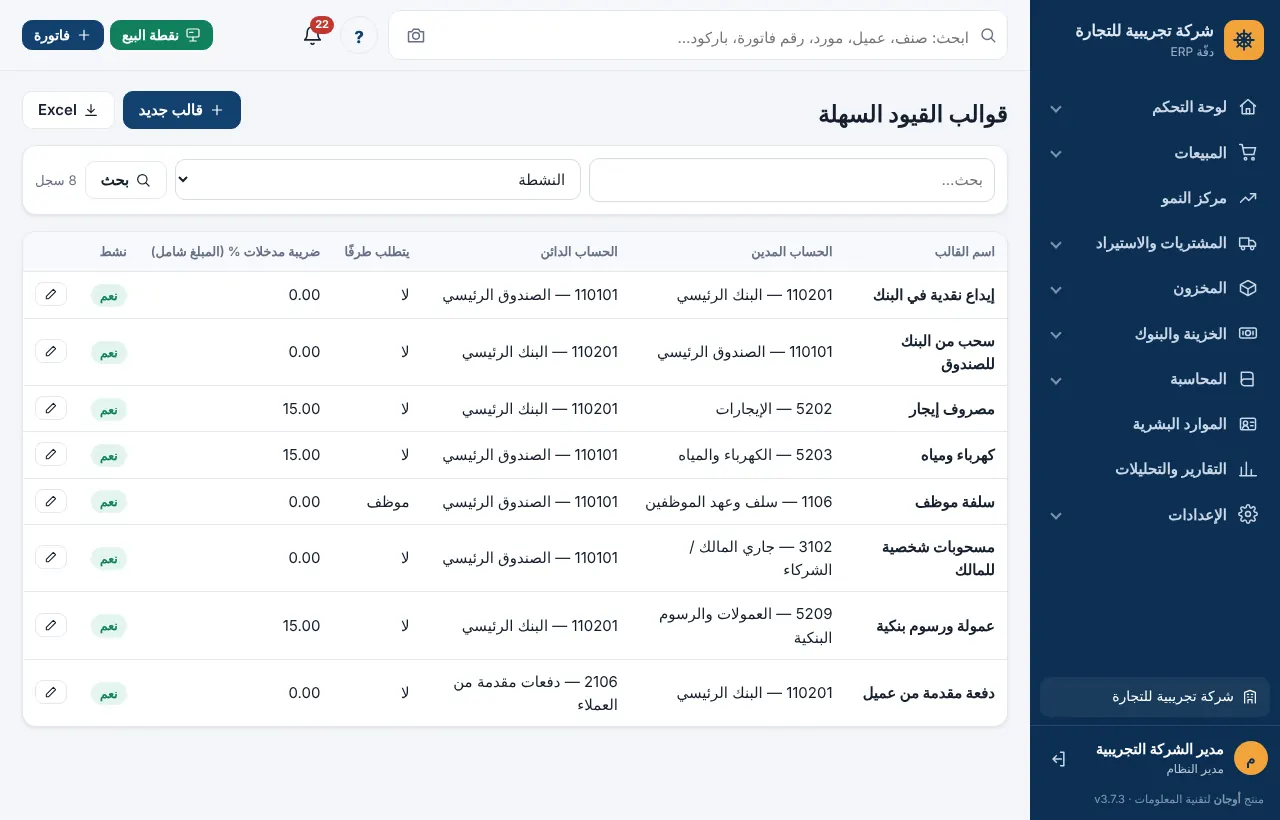1280x820 pixels.
Task: Edit the إيداع نقدية في البنك template
Action: pos(51,294)
